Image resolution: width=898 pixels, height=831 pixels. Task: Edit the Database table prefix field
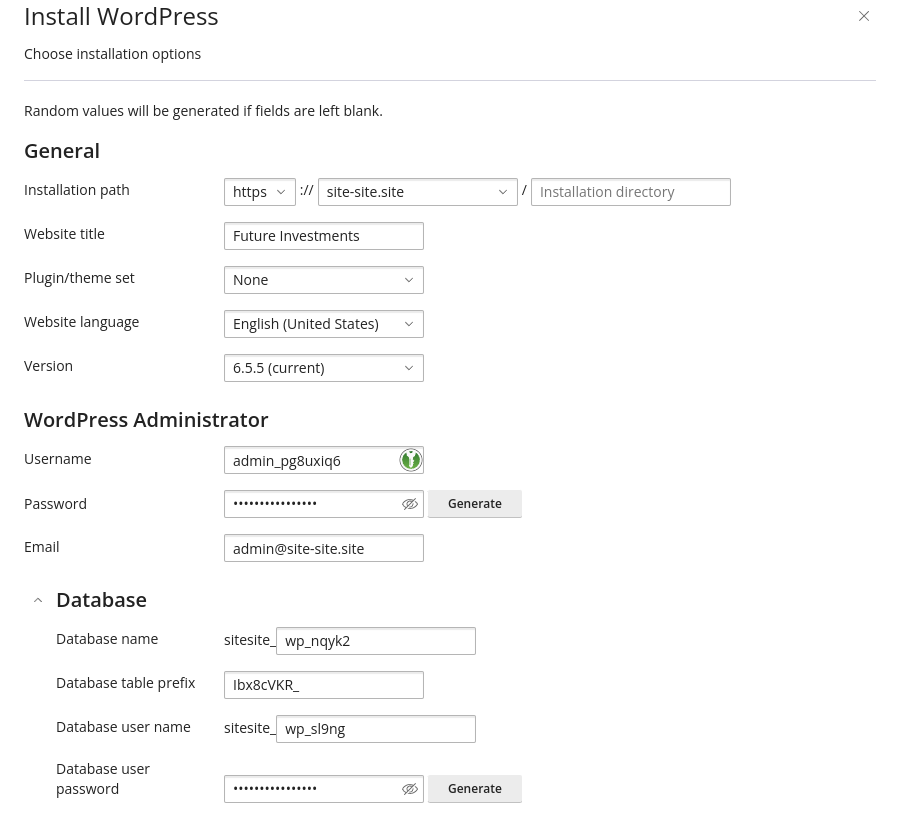tap(324, 685)
